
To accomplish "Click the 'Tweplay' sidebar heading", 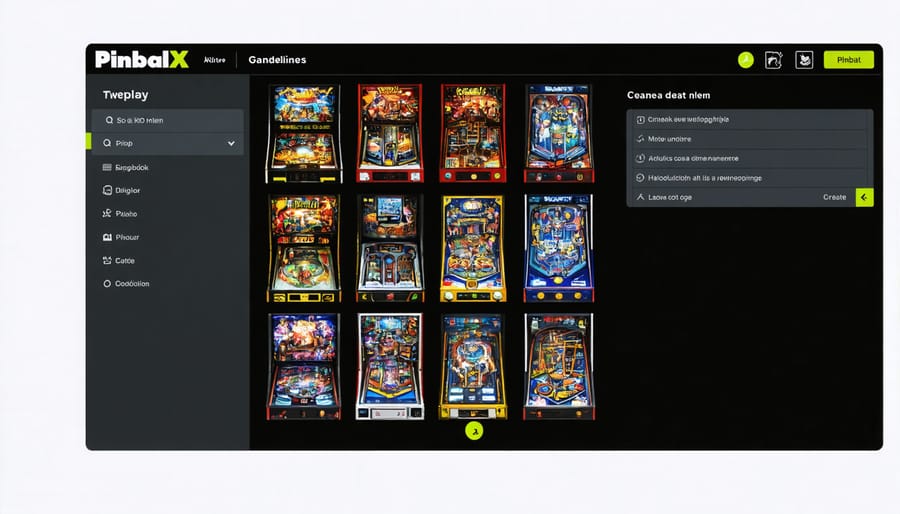I will [125, 95].
